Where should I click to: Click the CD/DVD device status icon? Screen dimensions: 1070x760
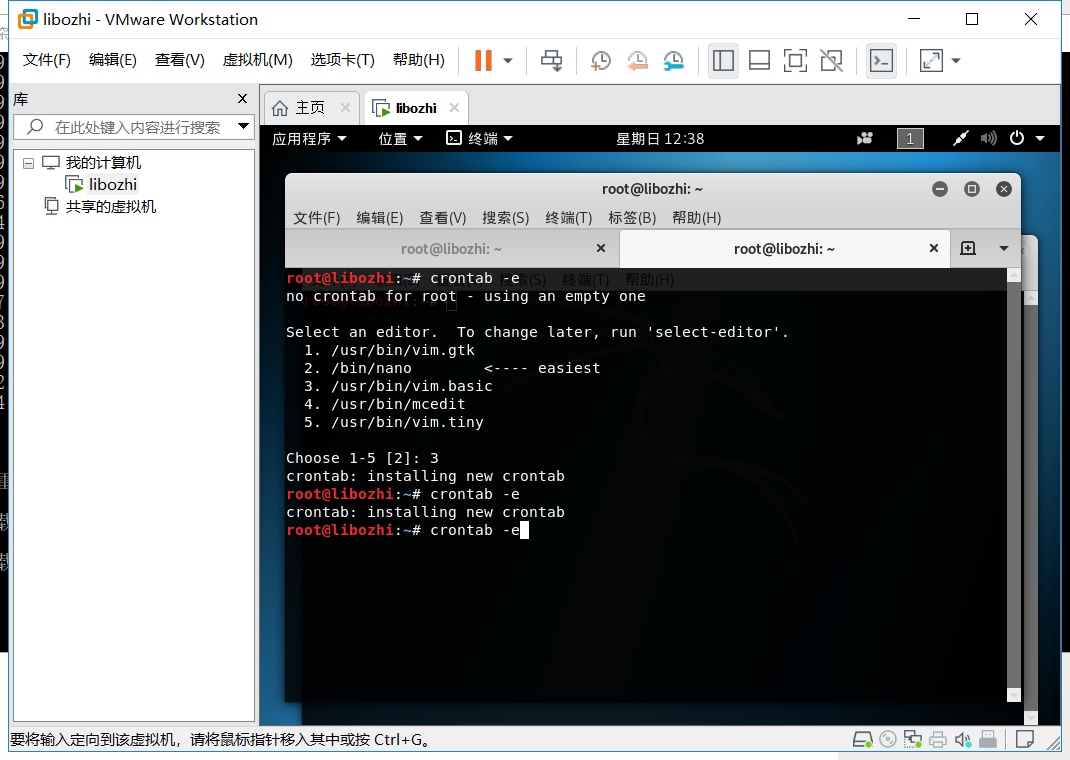click(888, 739)
